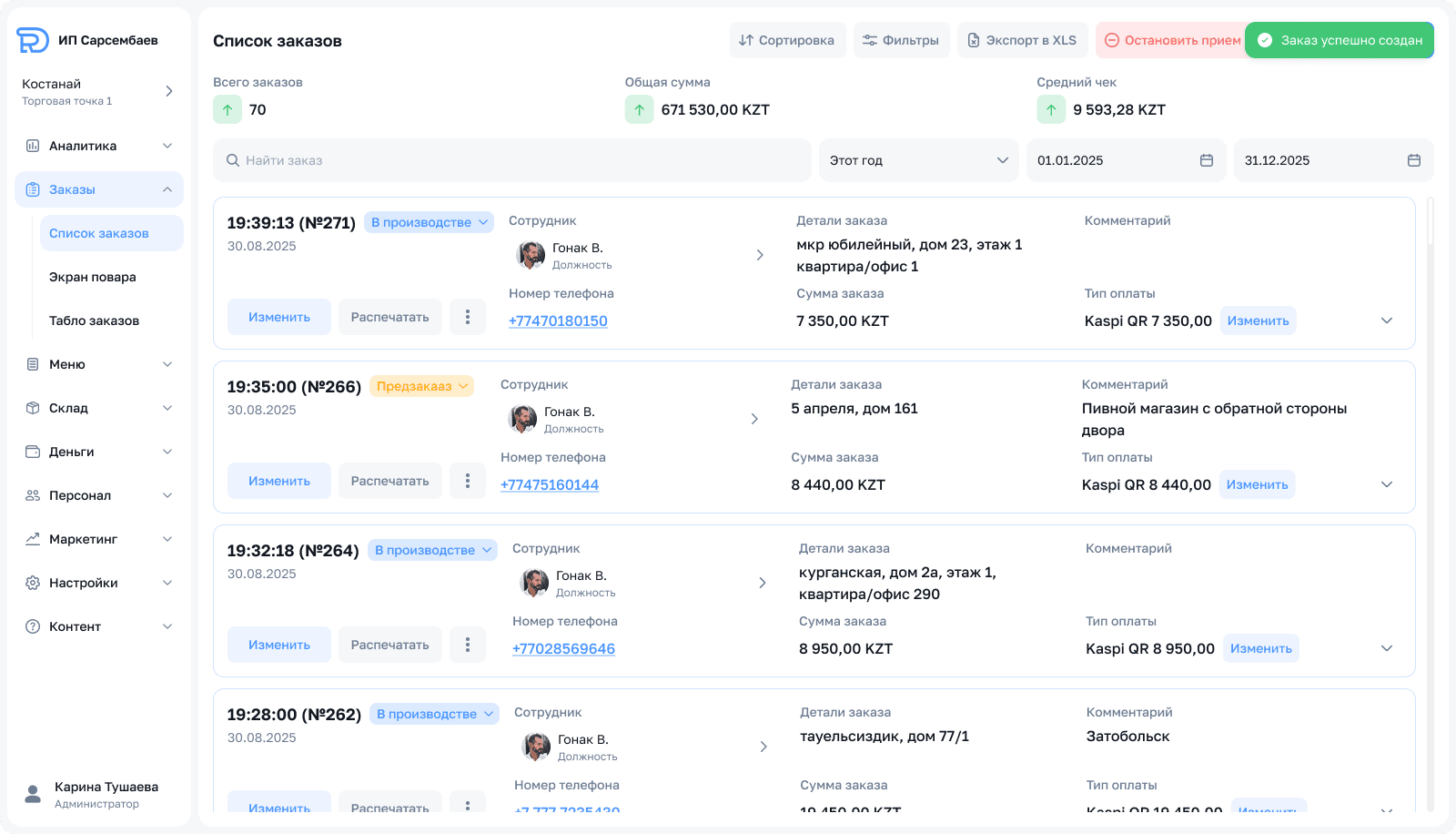Click the three-dot menu for order №271

[468, 317]
